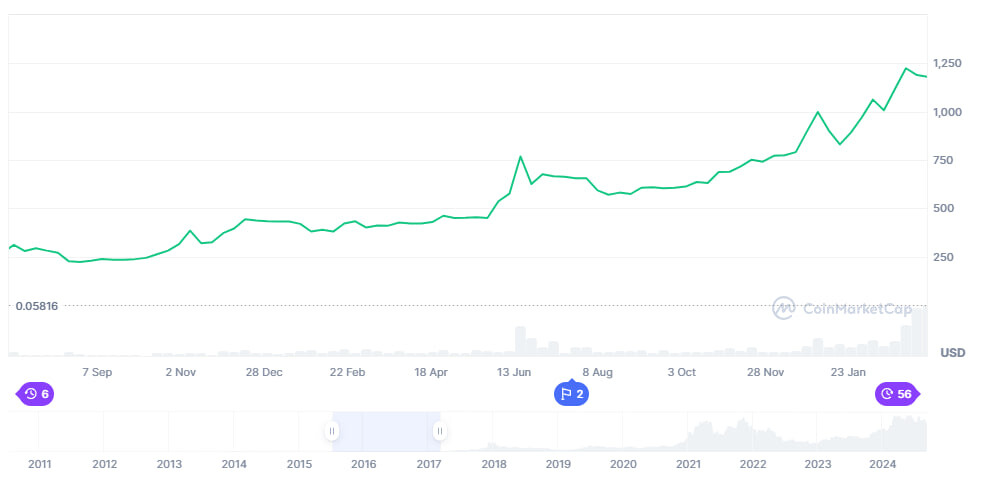Click the 2024 year label
This screenshot has height=481, width=1008.
pos(883,464)
